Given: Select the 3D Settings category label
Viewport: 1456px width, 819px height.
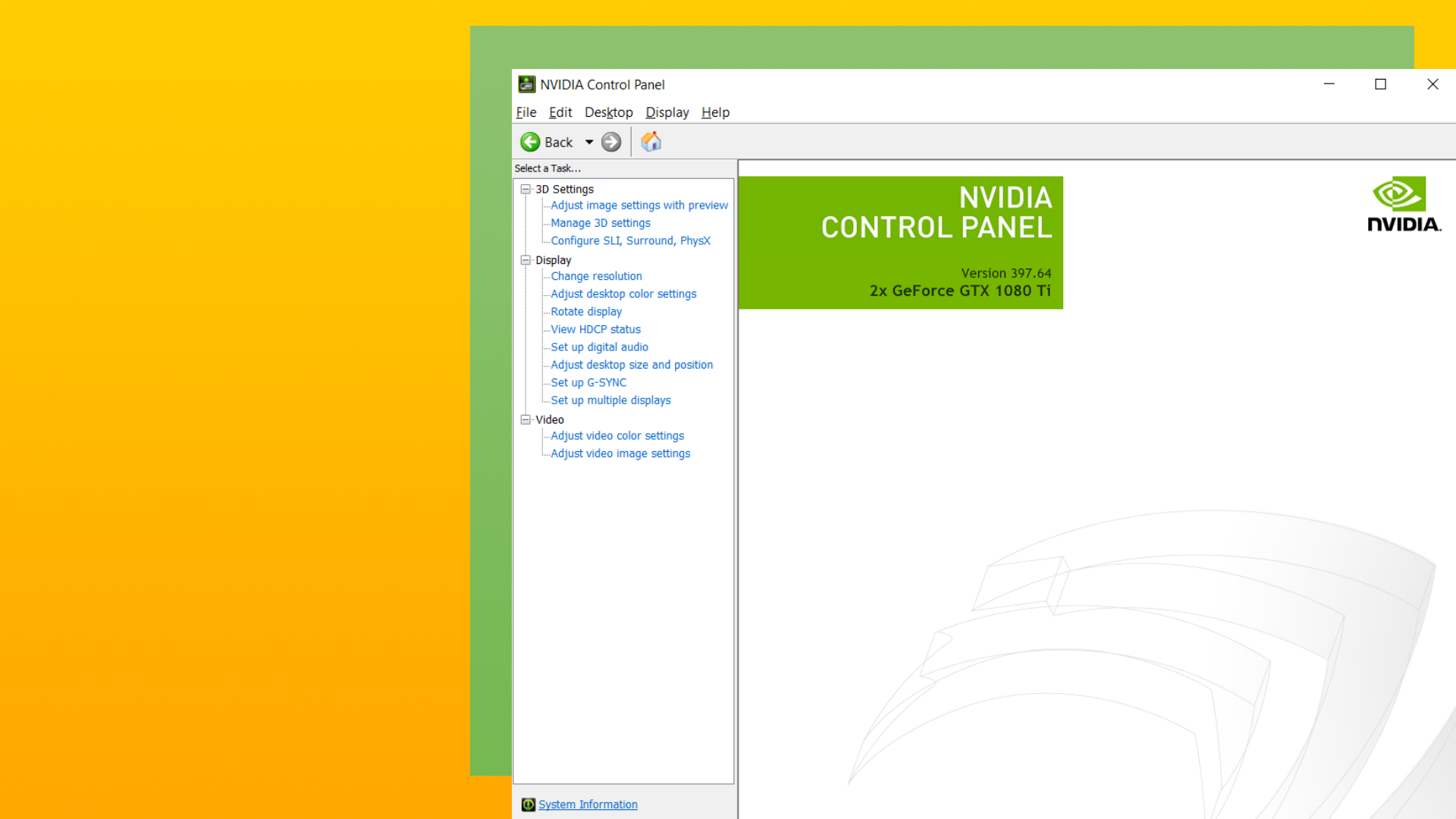Looking at the screenshot, I should pyautogui.click(x=564, y=190).
